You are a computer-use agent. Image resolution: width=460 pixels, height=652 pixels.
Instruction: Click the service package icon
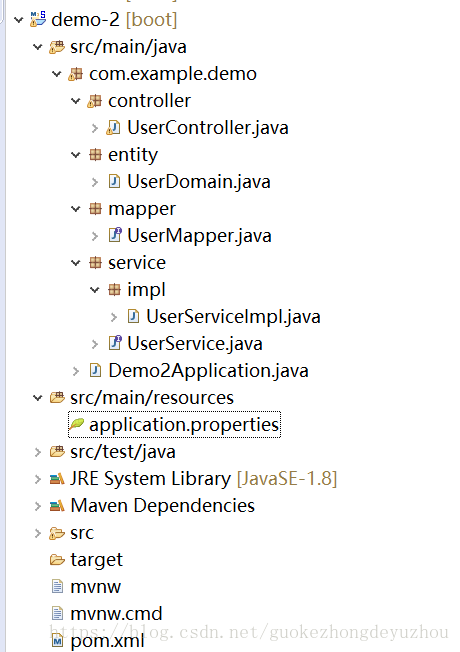pyautogui.click(x=95, y=263)
